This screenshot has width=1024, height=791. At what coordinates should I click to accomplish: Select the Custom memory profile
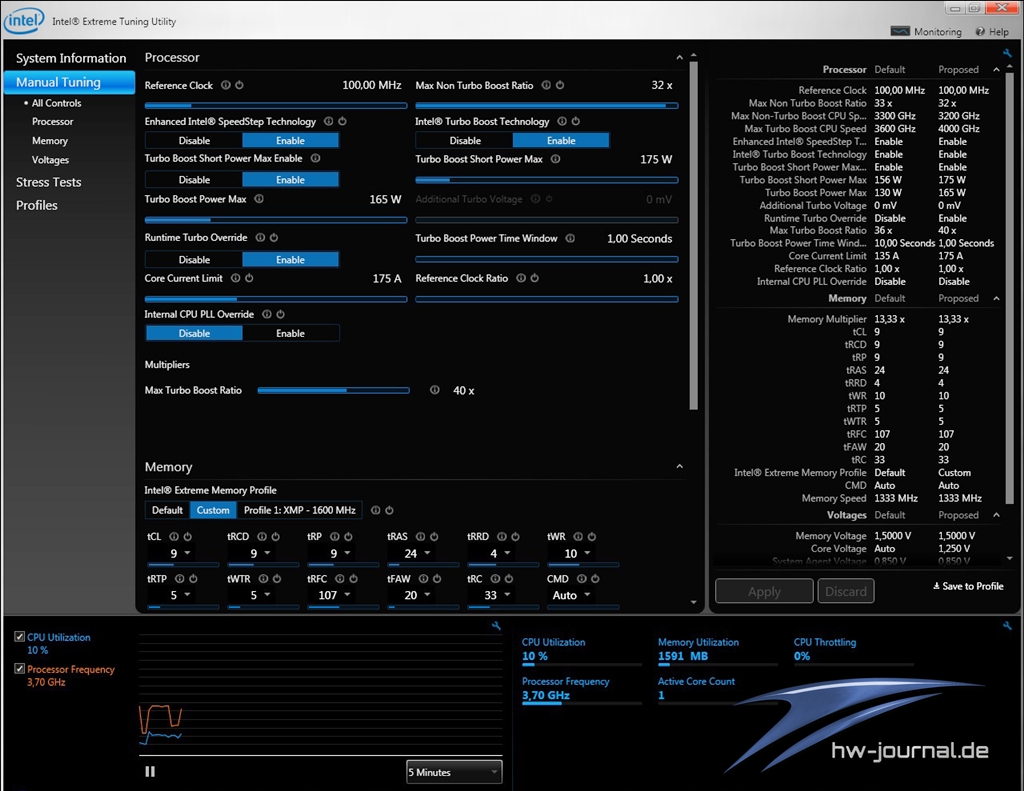(213, 510)
